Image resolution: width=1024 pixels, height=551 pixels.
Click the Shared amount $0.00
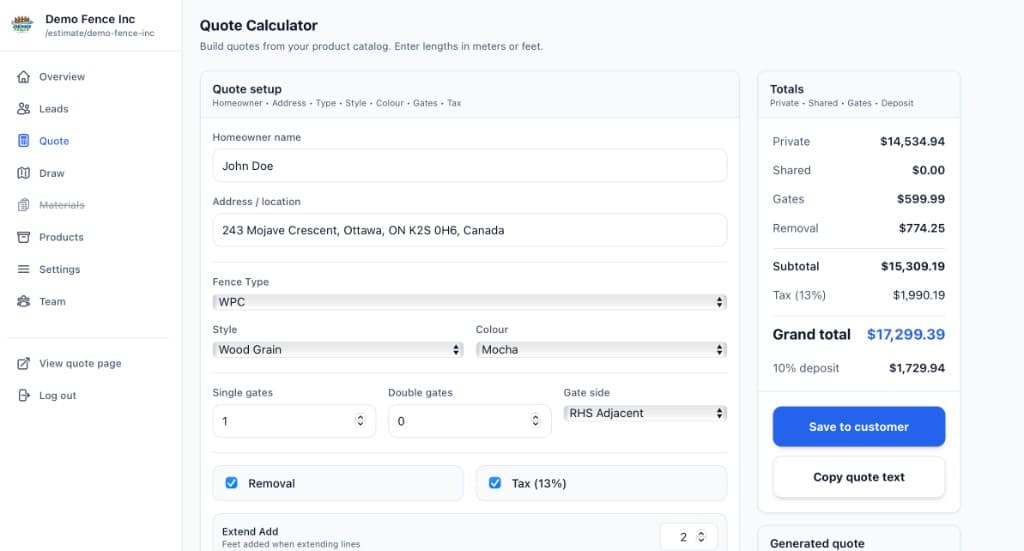[929, 170]
